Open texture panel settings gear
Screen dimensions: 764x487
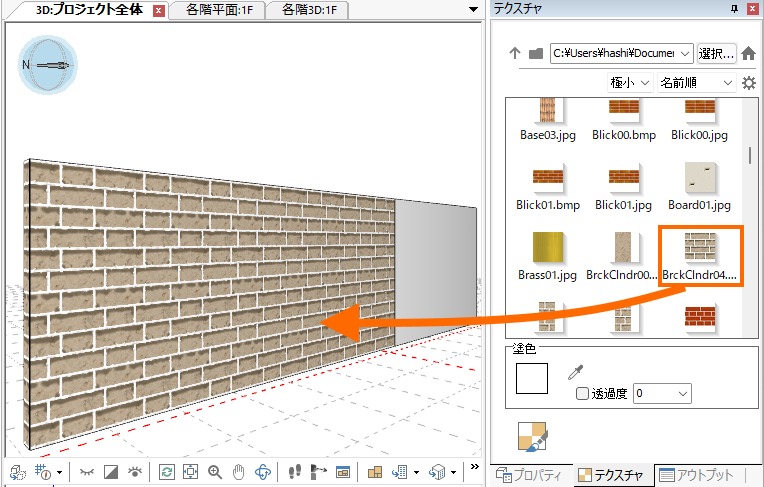[x=749, y=83]
